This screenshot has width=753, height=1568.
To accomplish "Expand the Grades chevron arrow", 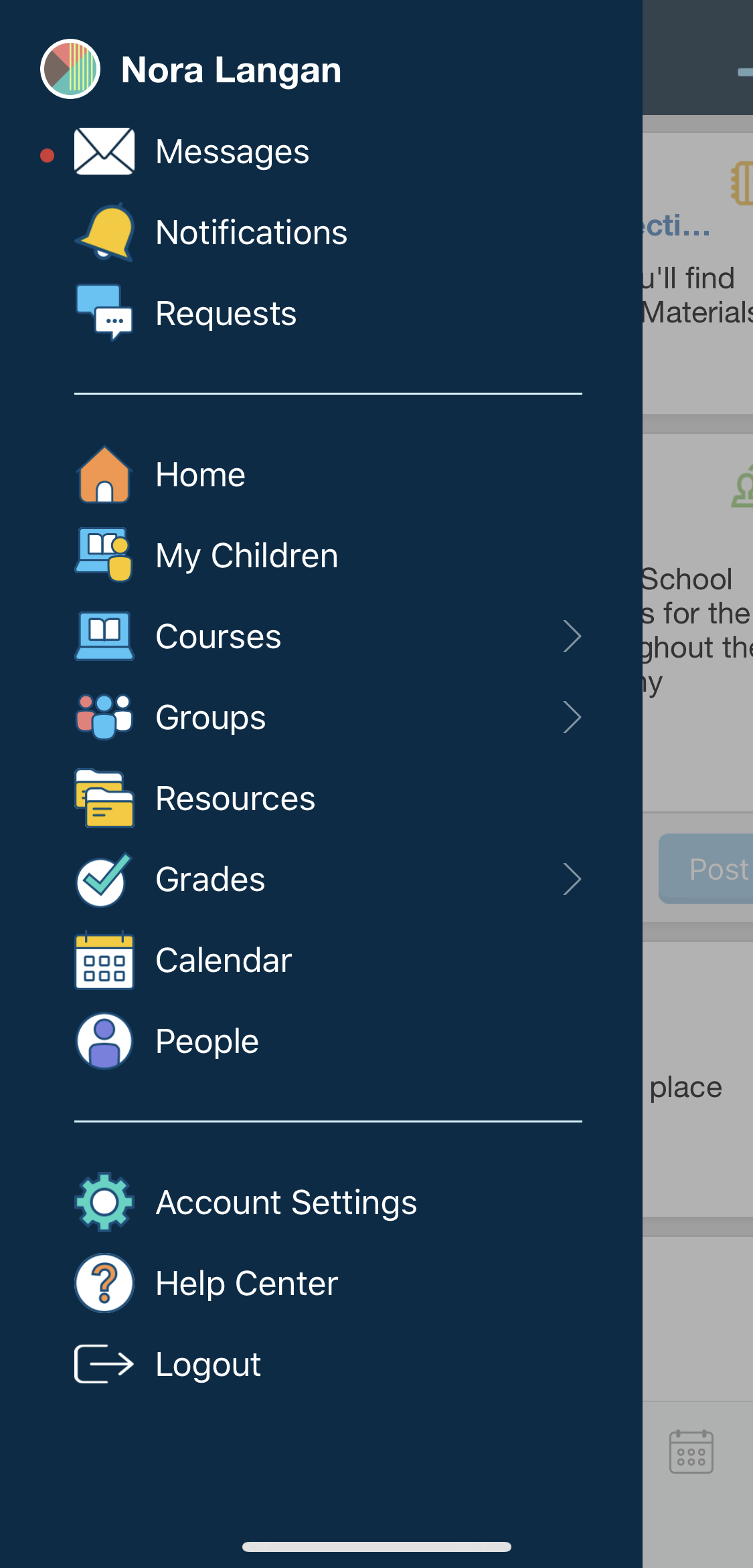I will (572, 879).
